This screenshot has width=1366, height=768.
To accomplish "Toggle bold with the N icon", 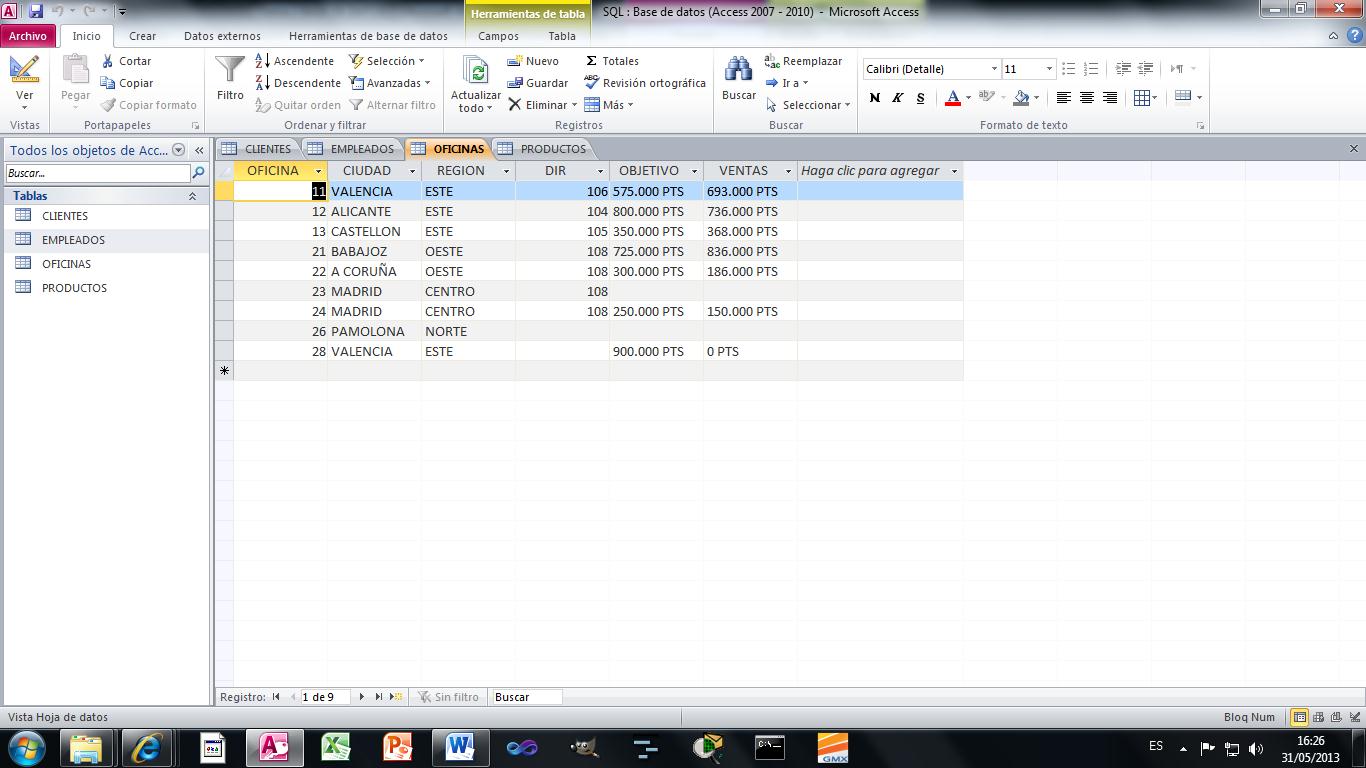I will tap(874, 98).
